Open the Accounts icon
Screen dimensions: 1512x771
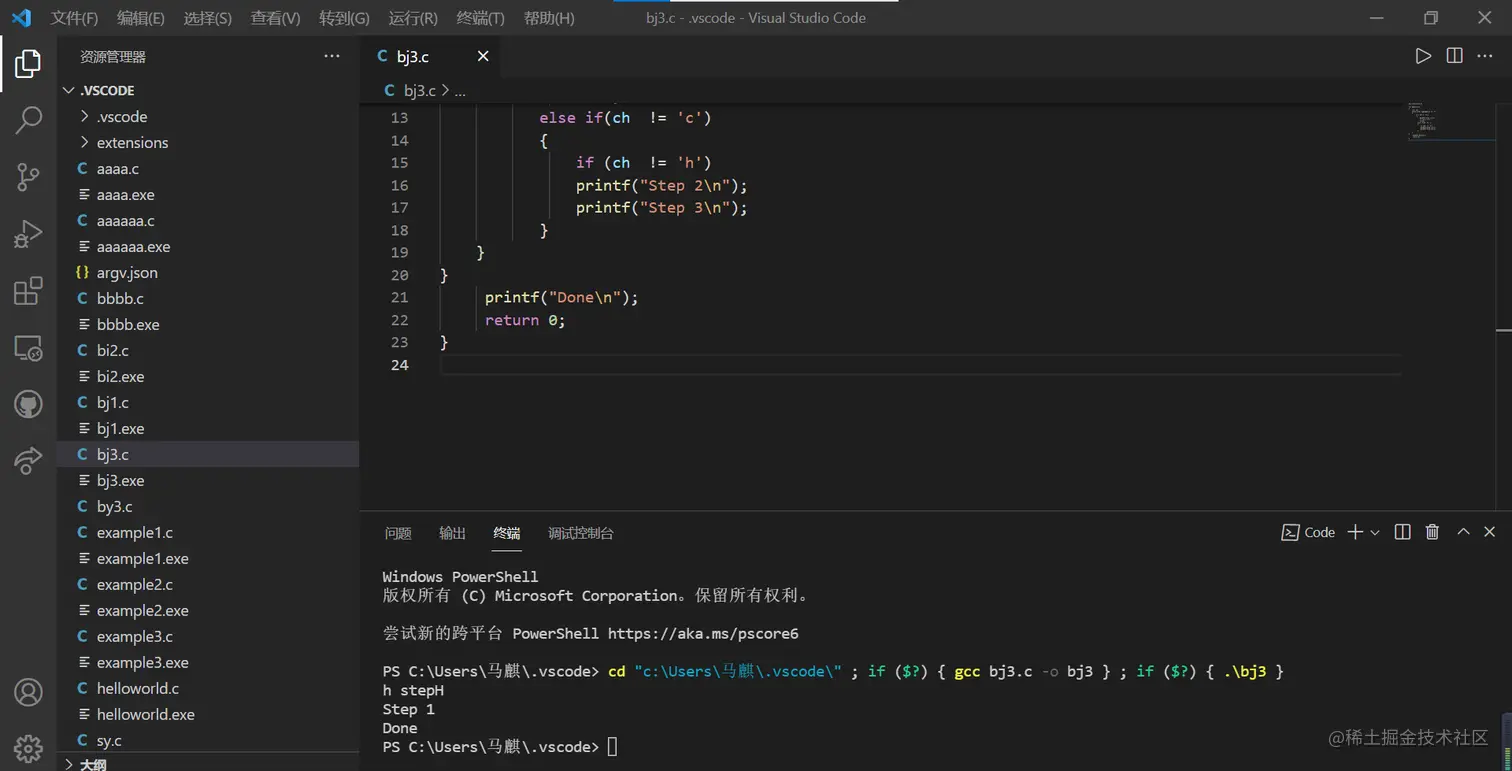(27, 692)
